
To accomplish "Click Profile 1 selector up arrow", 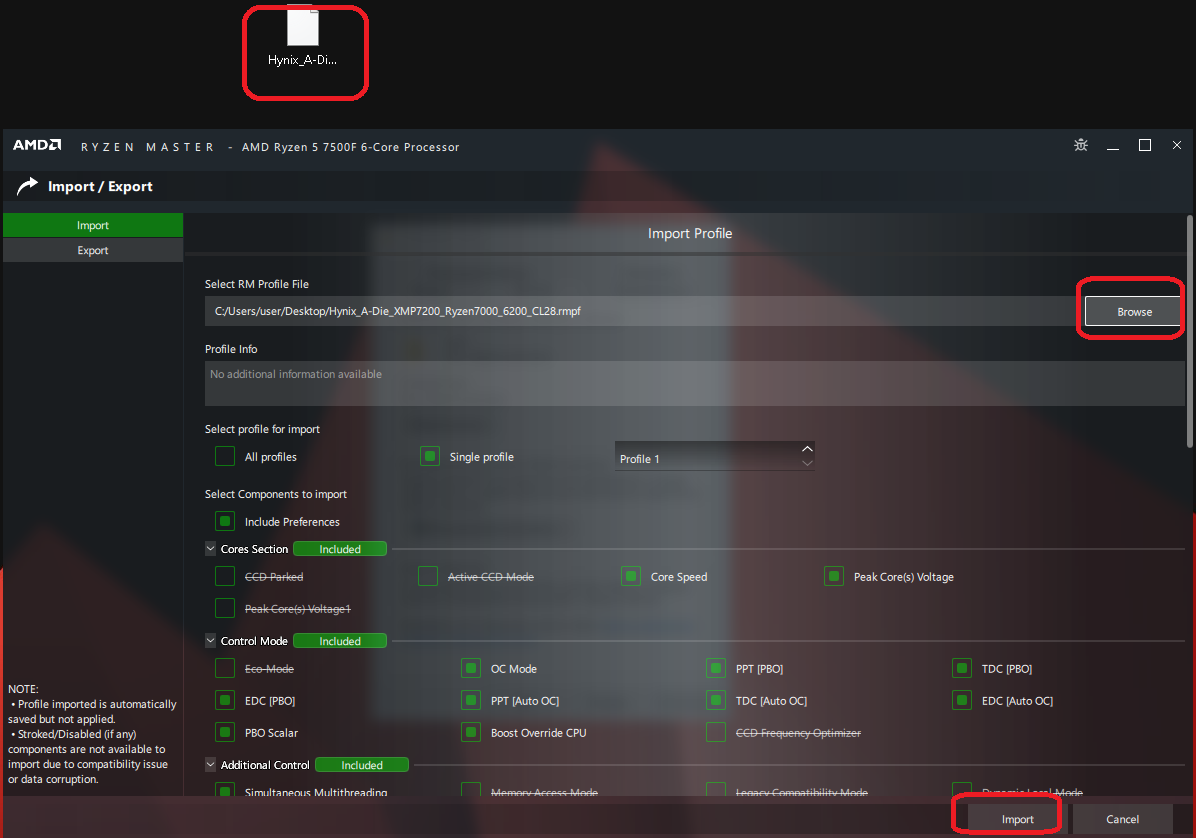I will 807,449.
